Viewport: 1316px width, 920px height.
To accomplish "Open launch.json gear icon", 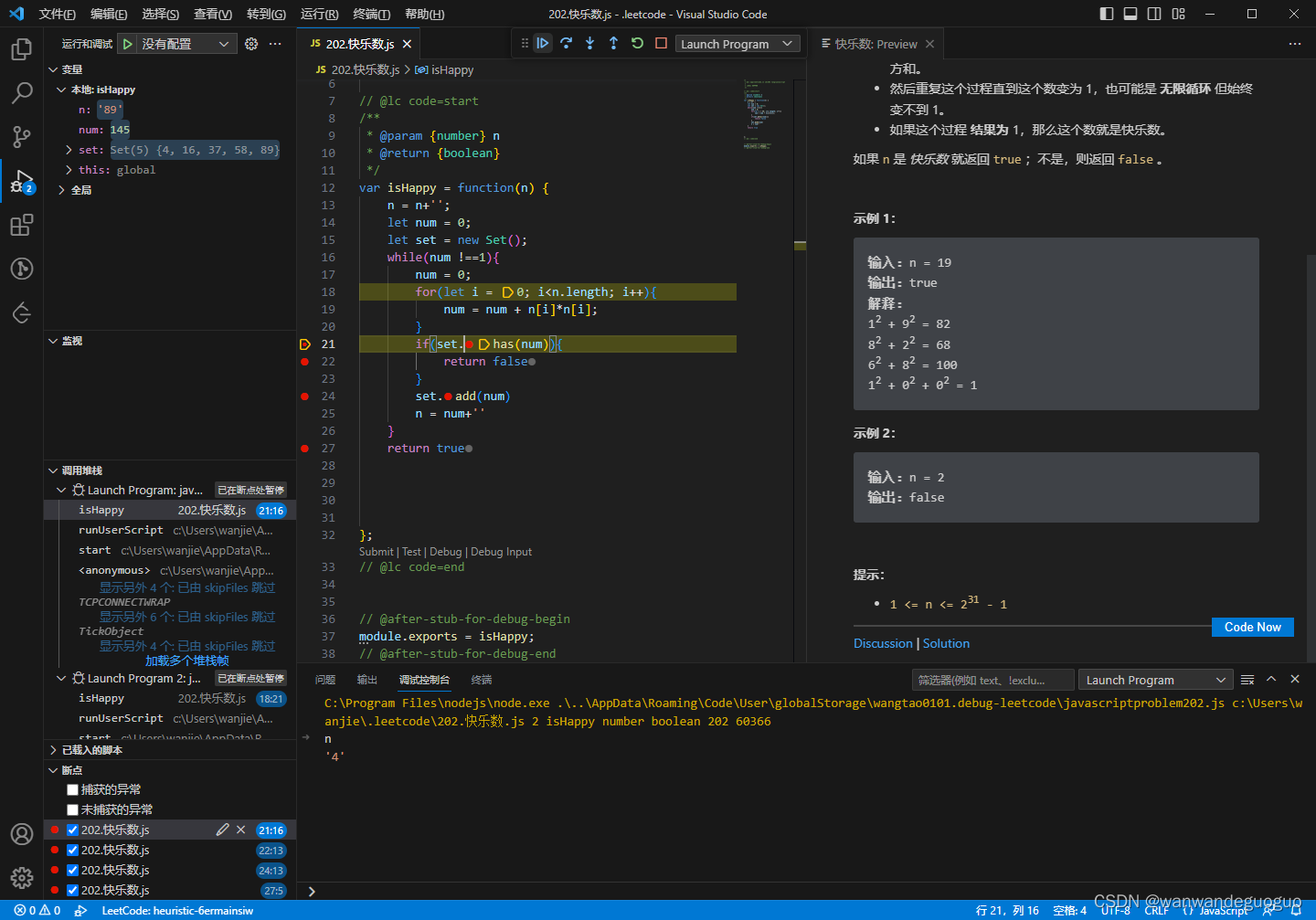I will (x=251, y=44).
